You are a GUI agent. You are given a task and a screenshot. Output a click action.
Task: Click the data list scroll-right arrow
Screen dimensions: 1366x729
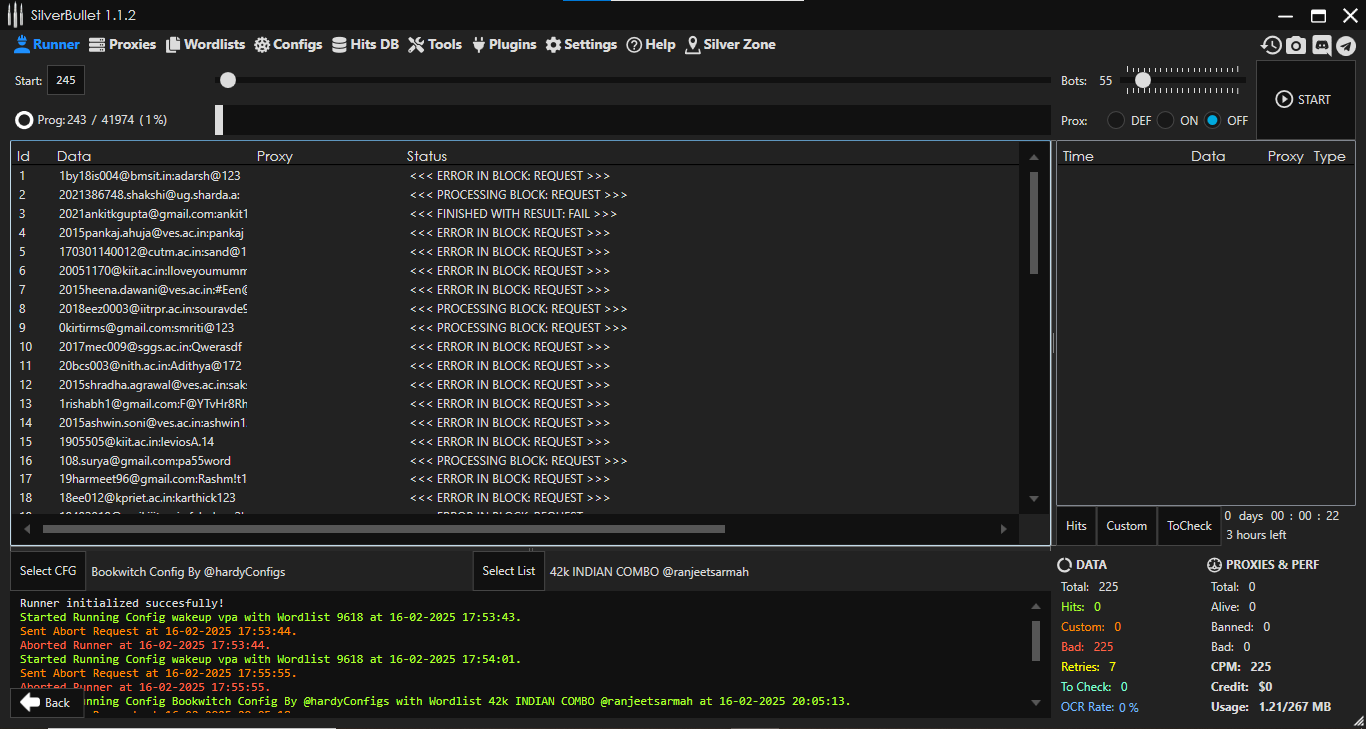tap(1004, 529)
